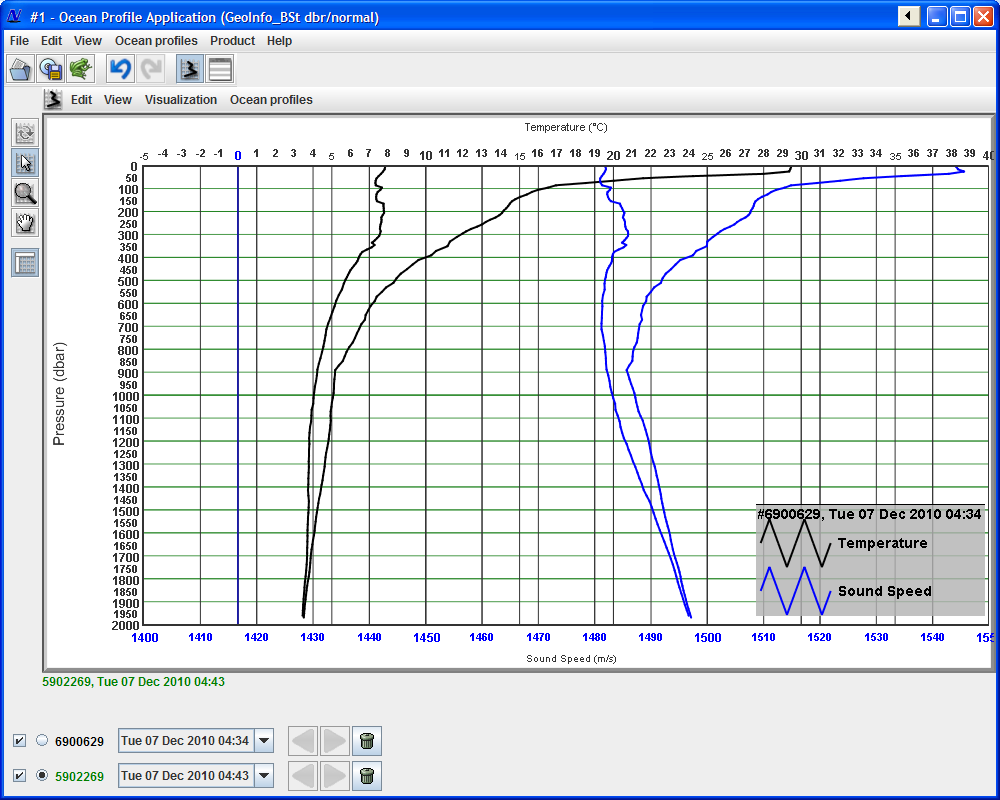Image resolution: width=1000 pixels, height=800 pixels.
Task: Click the left-arrow button in title bar
Action: tap(909, 17)
